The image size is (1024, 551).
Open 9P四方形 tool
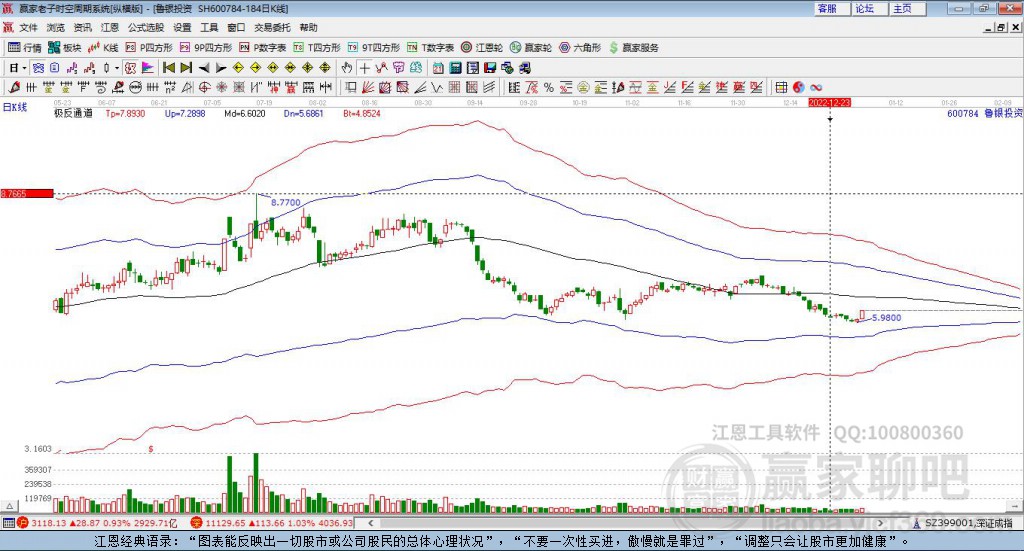click(205, 48)
